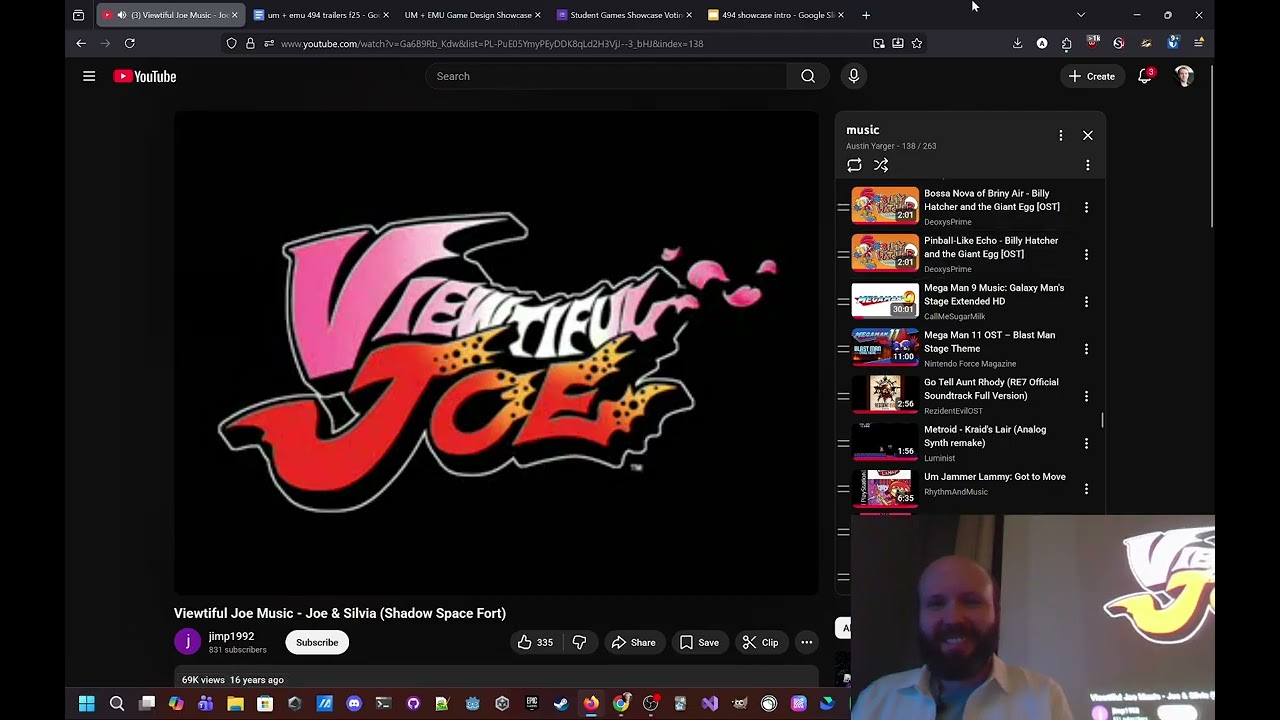Start voice search with the microphone
Screen dimensions: 1280x720
854,76
